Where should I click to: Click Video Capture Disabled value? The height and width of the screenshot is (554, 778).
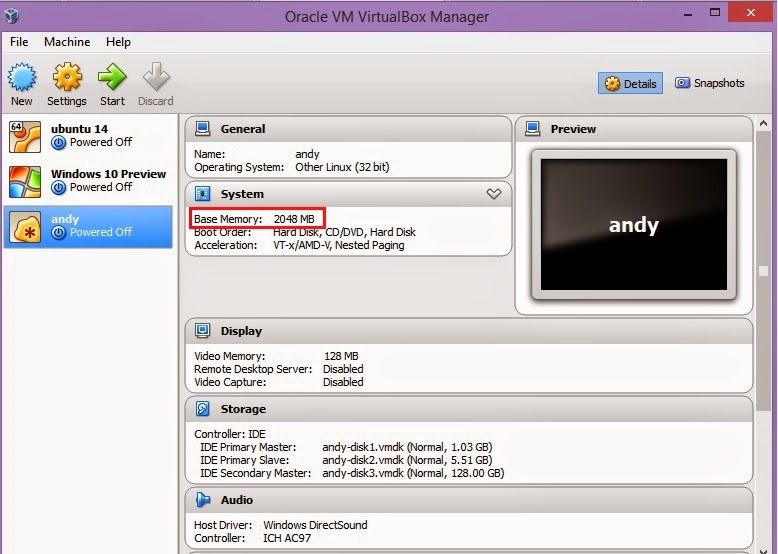343,382
